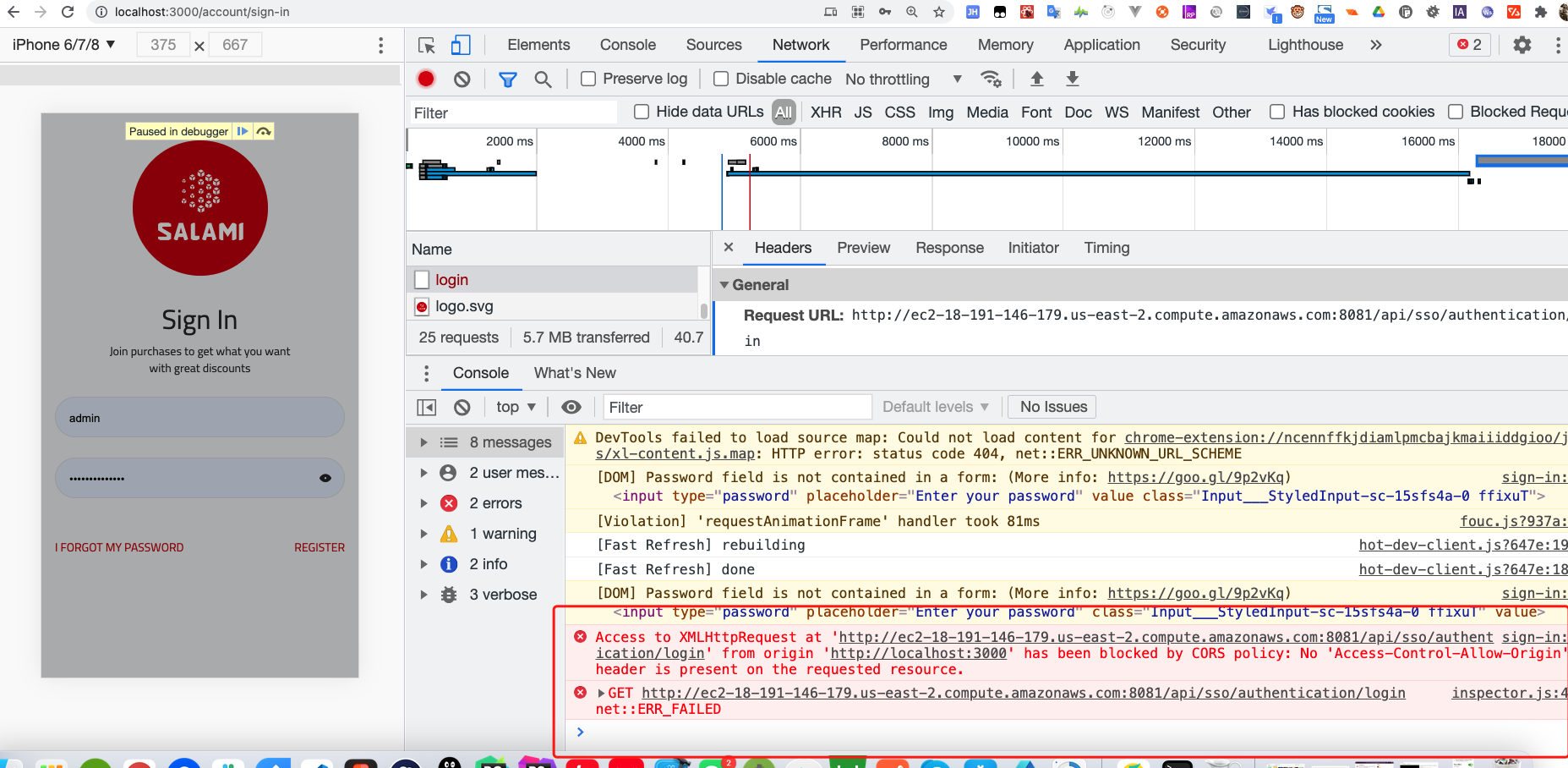This screenshot has height=768, width=1568.
Task: Open the Application tab
Action: (1101, 45)
